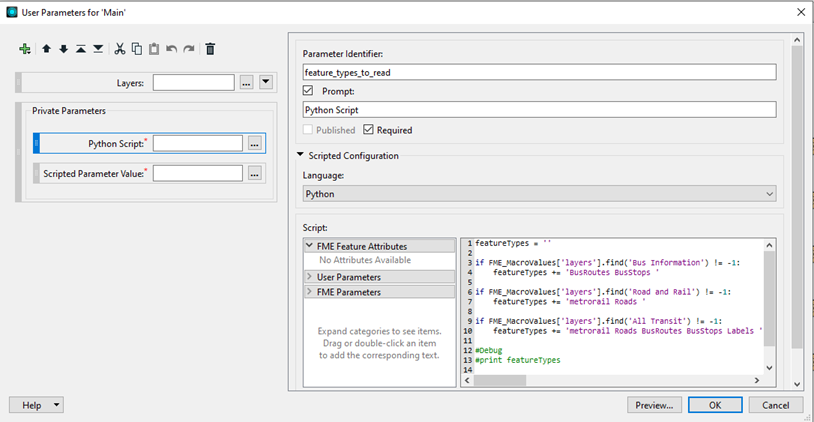
Task: Move the parameter up with the up arrow
Action: 46,48
